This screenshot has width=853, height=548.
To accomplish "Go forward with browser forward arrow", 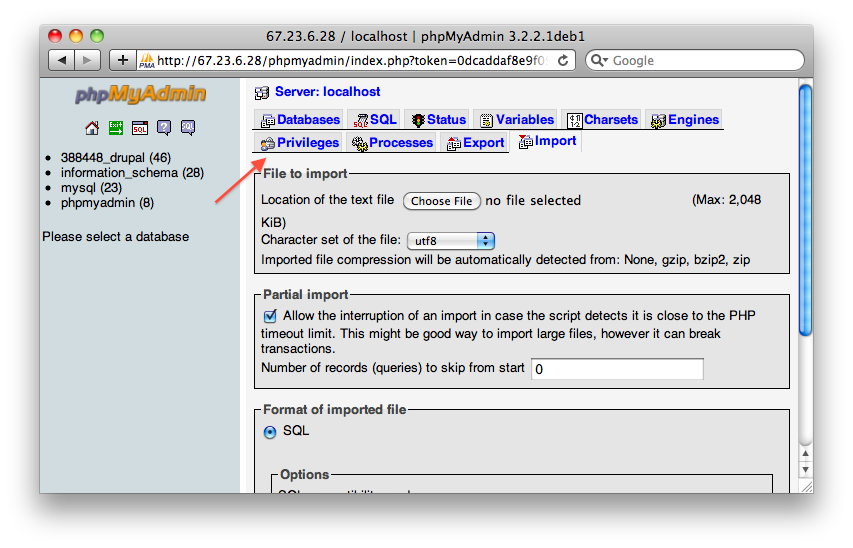I will tap(87, 60).
